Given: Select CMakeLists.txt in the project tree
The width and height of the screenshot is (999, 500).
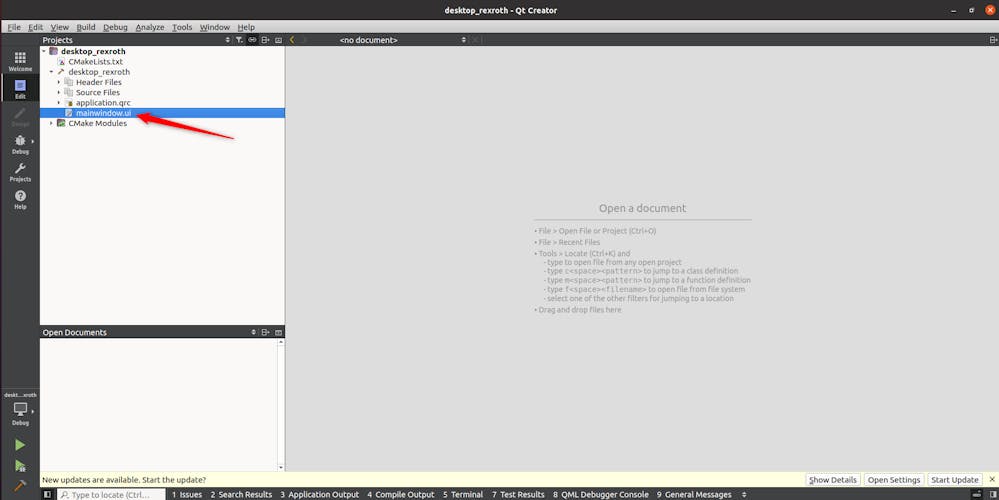Looking at the screenshot, I should click(96, 62).
